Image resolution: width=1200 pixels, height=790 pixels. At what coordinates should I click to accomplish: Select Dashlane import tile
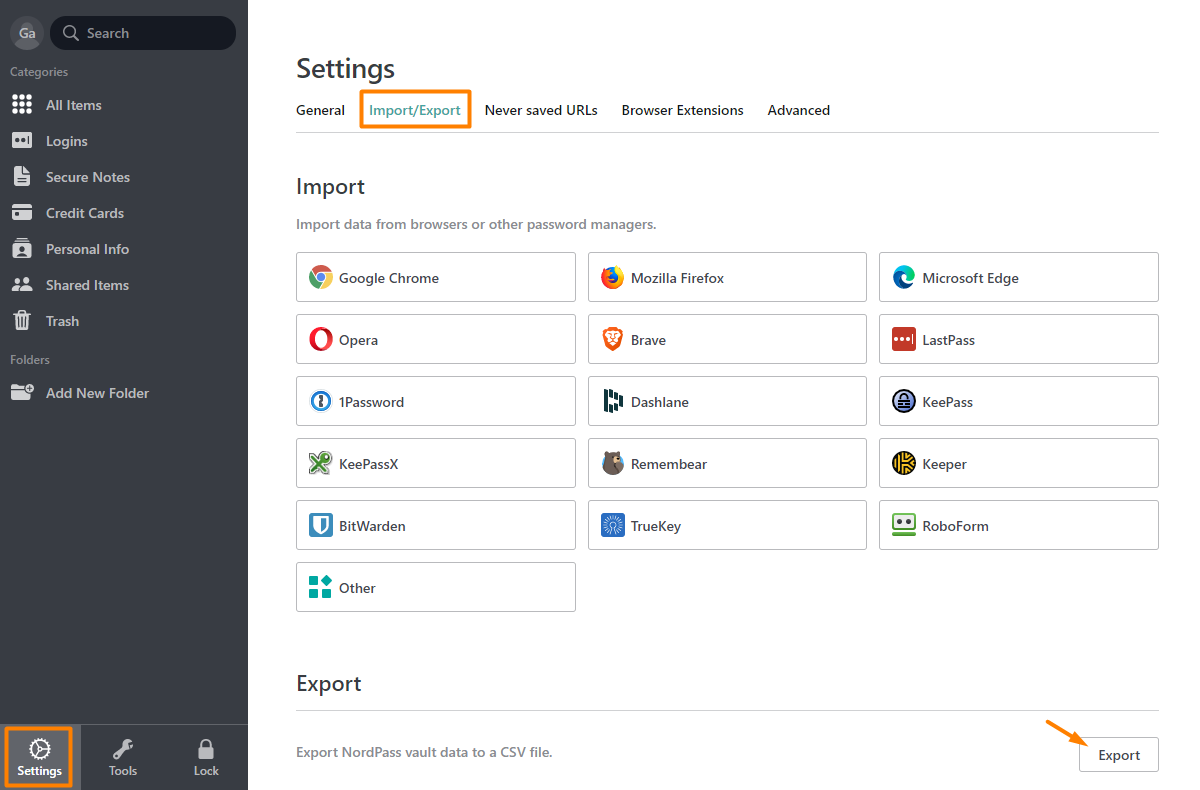pos(727,401)
